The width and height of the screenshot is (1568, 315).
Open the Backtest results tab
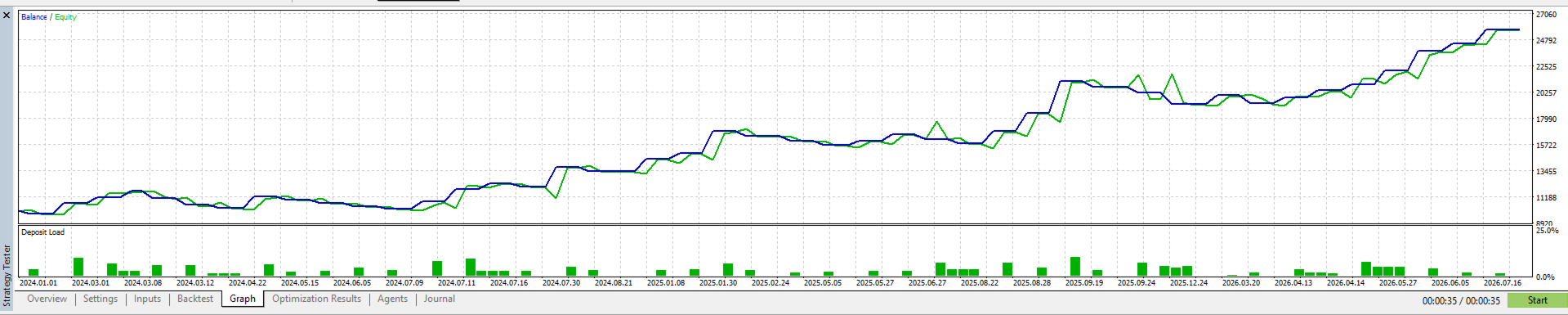point(195,299)
